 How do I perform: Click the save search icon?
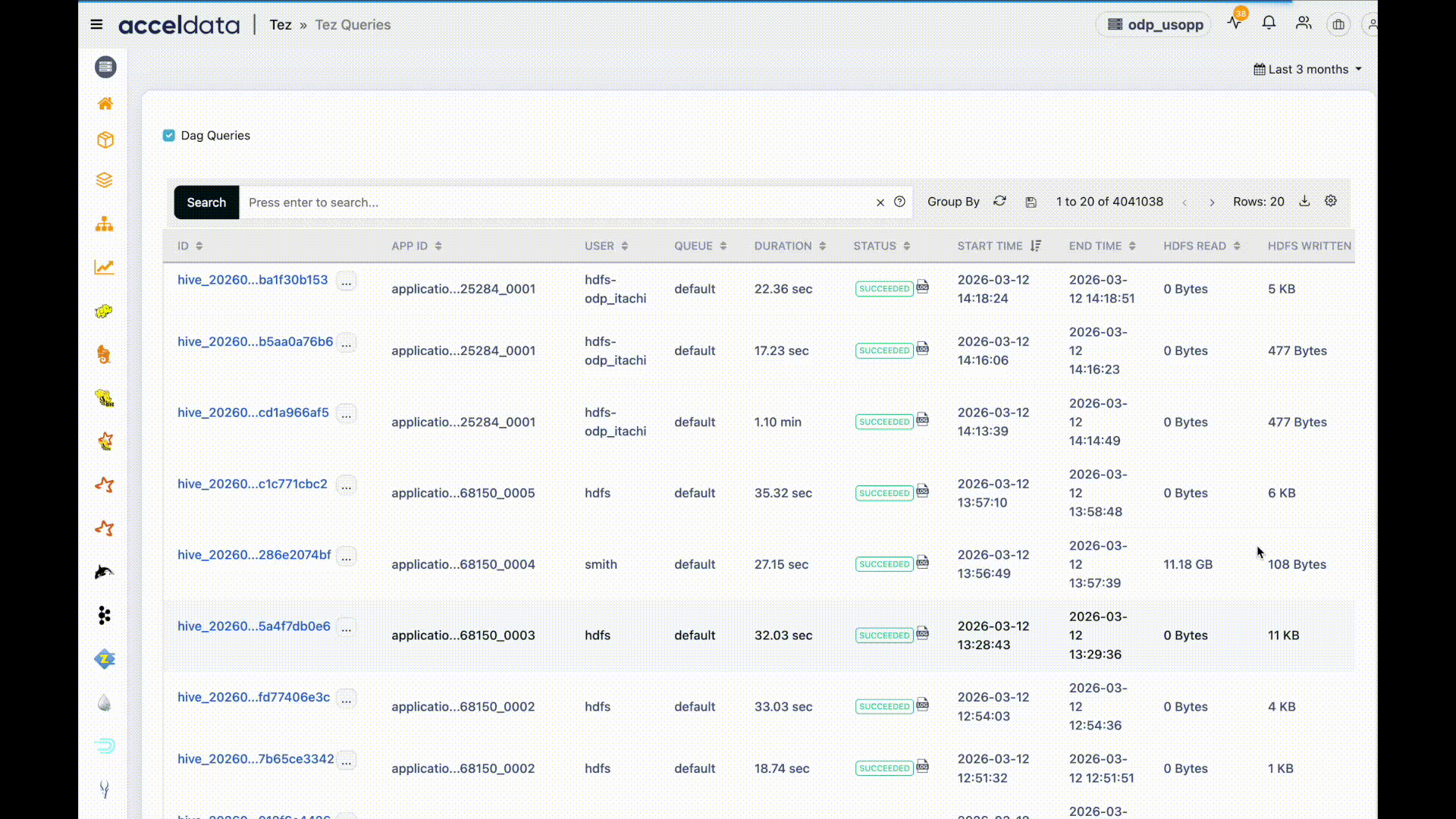click(1031, 202)
